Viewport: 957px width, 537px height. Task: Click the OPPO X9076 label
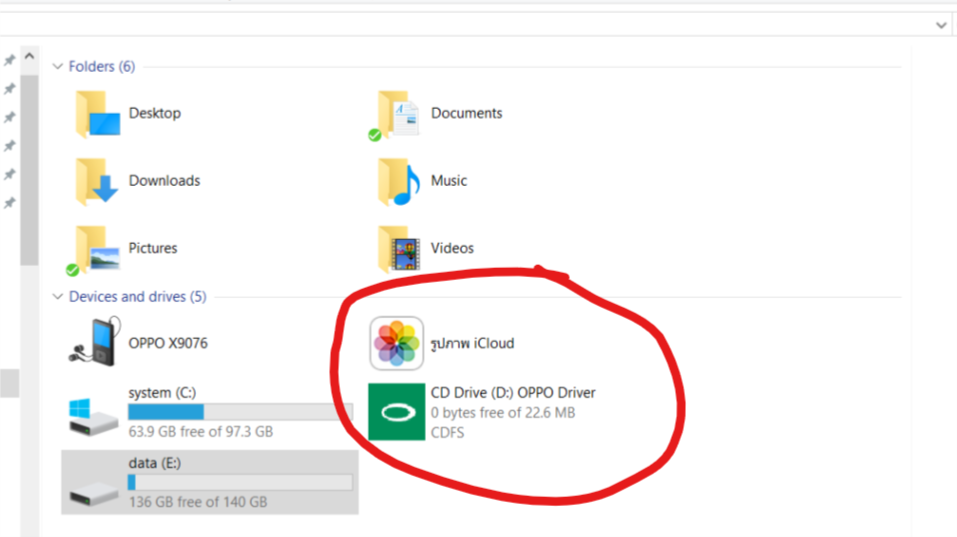(168, 343)
